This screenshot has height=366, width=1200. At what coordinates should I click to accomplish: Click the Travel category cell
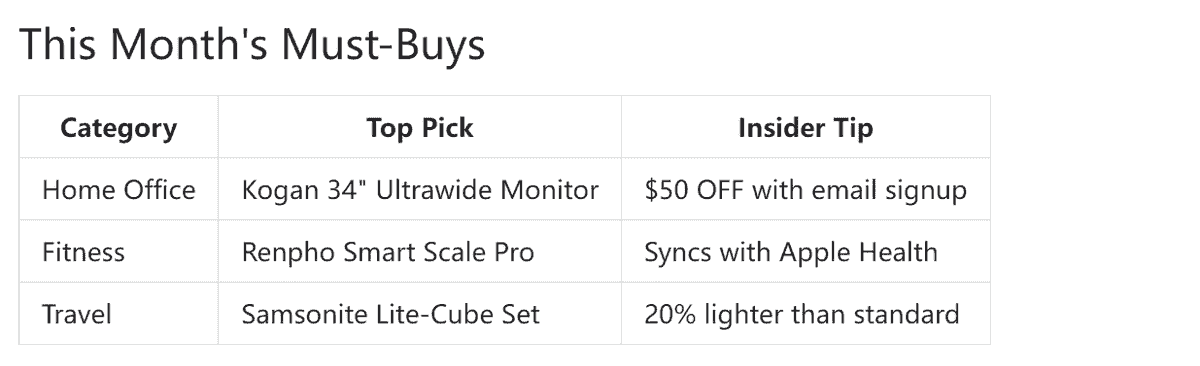point(119,314)
